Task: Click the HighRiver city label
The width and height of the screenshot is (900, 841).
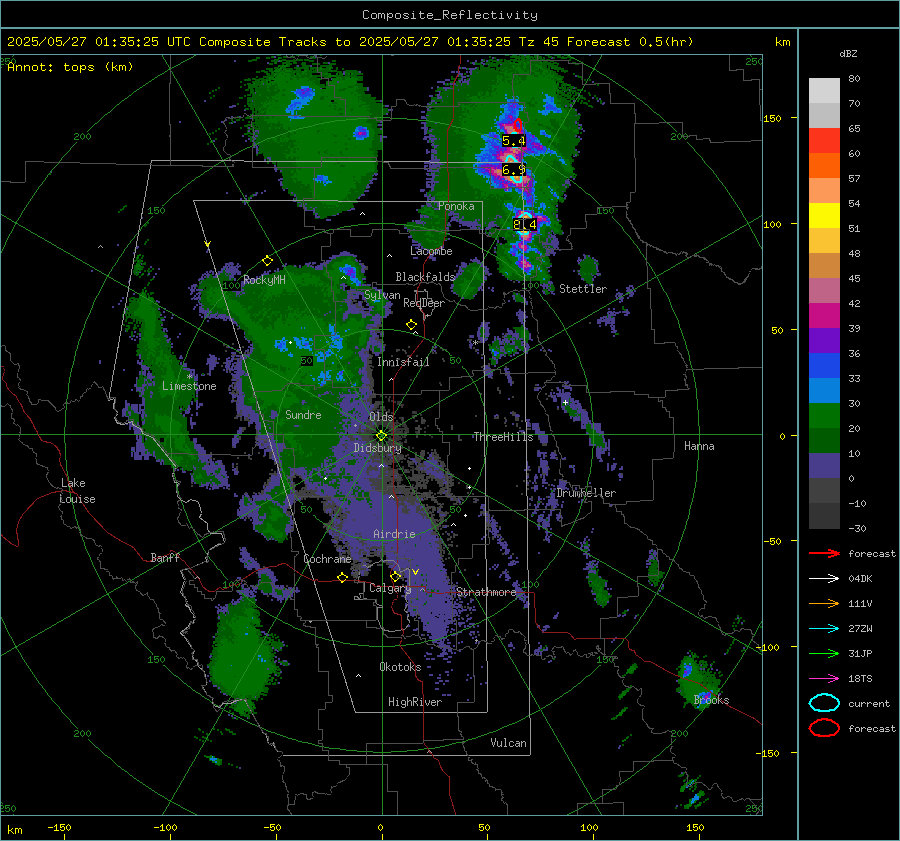Action: click(415, 702)
